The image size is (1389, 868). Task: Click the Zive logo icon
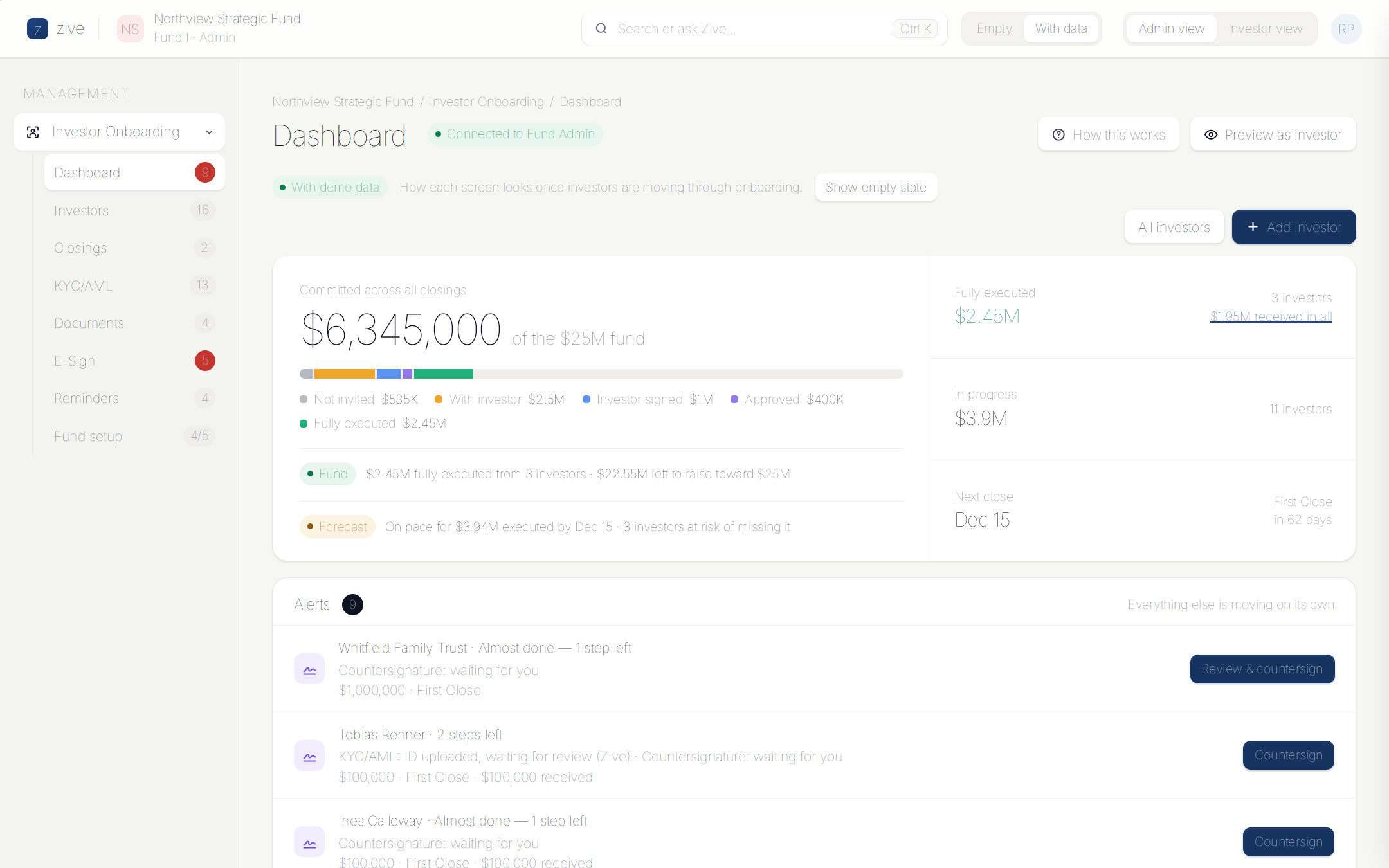click(x=37, y=29)
